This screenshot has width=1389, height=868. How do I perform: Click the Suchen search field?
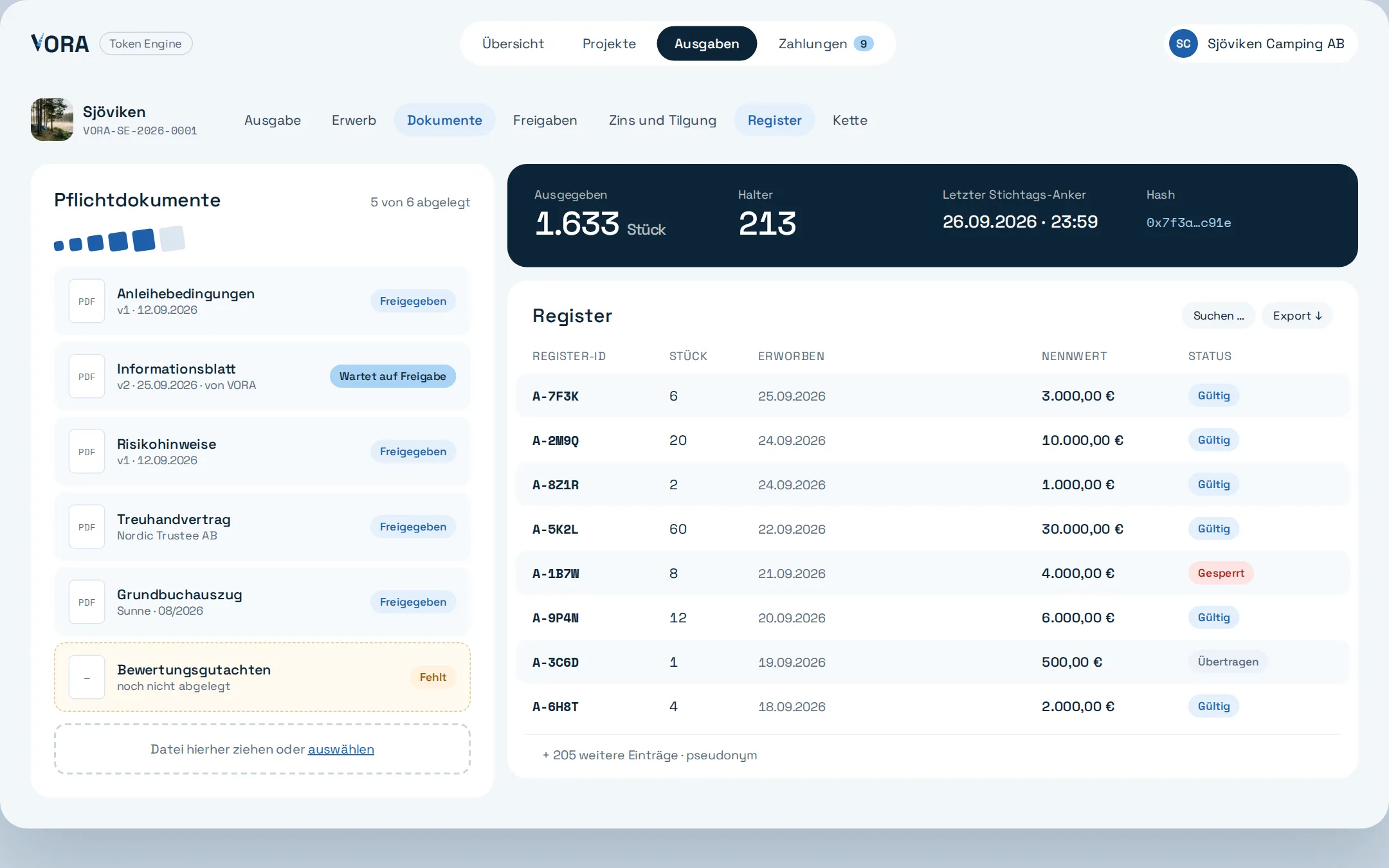1219,316
